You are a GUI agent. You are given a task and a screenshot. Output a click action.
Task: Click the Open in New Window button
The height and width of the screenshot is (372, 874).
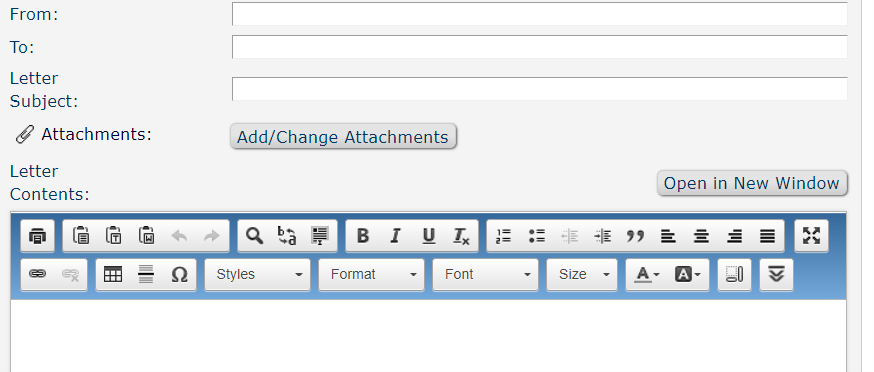(752, 183)
